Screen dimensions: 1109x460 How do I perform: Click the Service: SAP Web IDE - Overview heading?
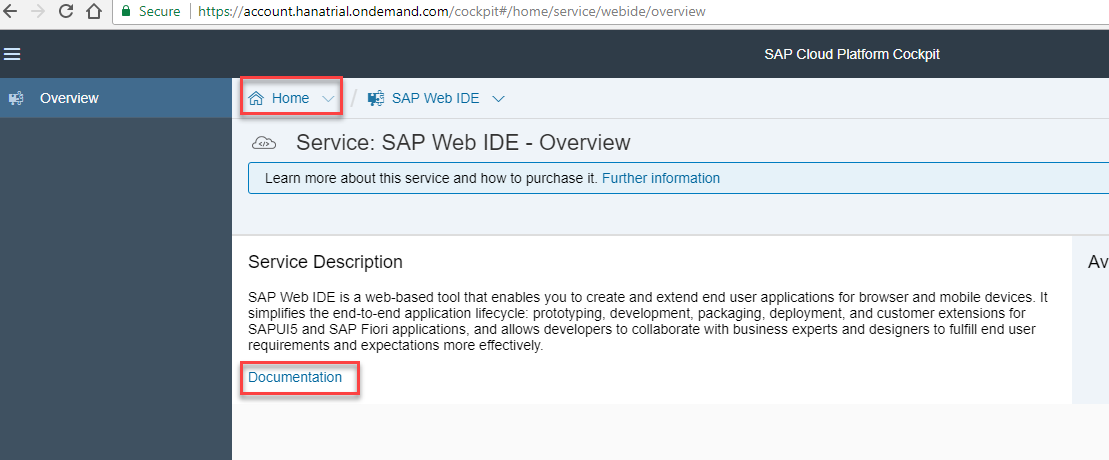463,143
